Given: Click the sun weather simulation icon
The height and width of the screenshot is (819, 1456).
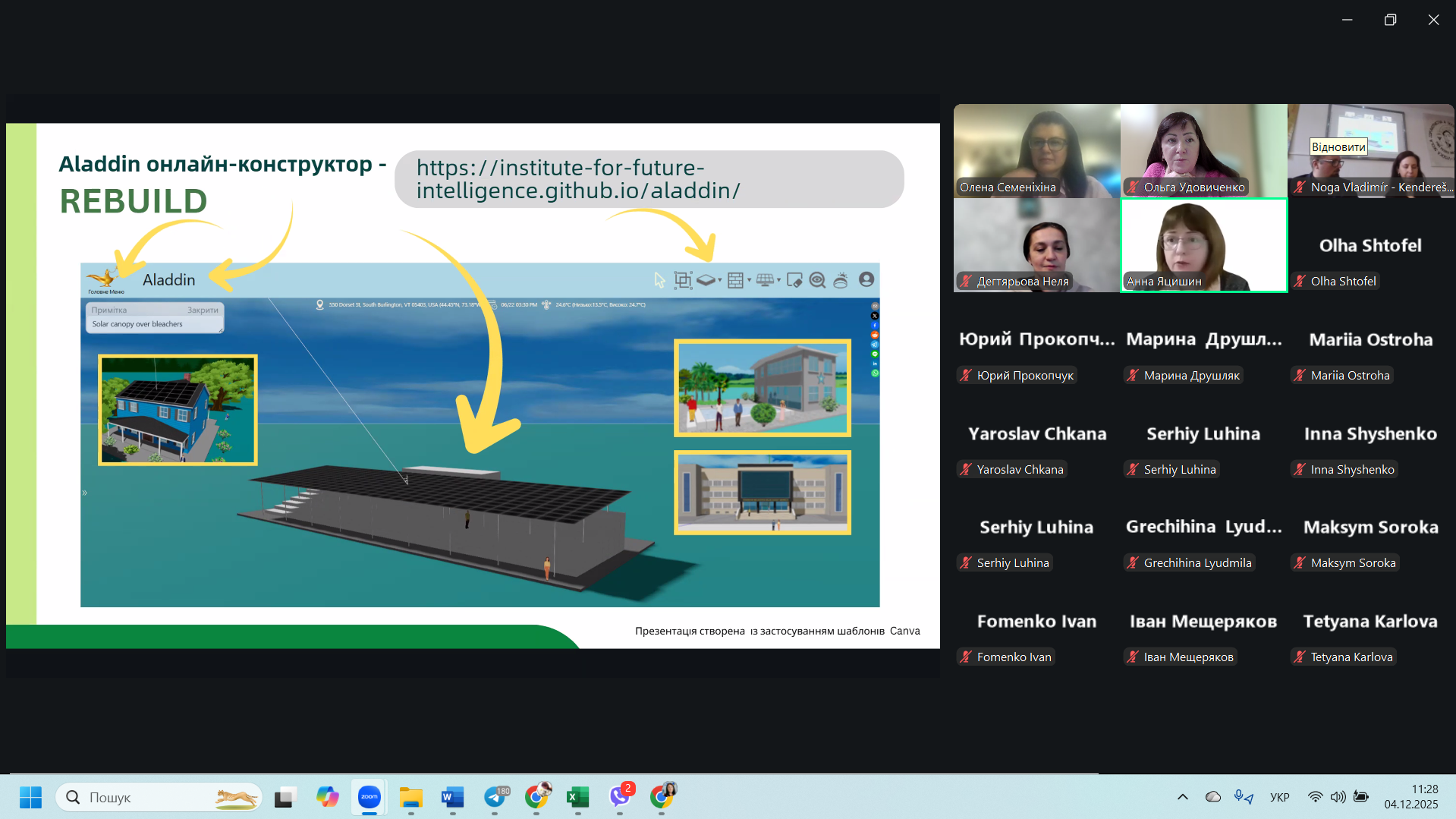Looking at the screenshot, I should 840,279.
